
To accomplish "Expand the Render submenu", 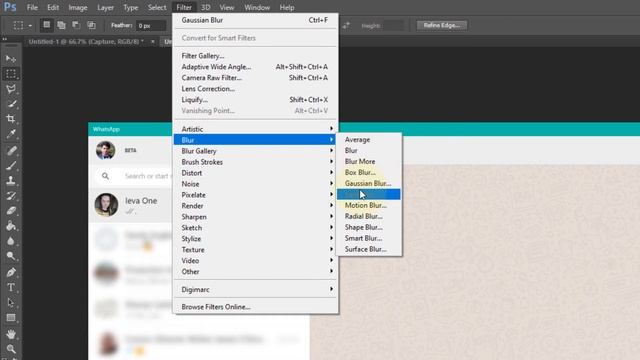I will (x=256, y=206).
